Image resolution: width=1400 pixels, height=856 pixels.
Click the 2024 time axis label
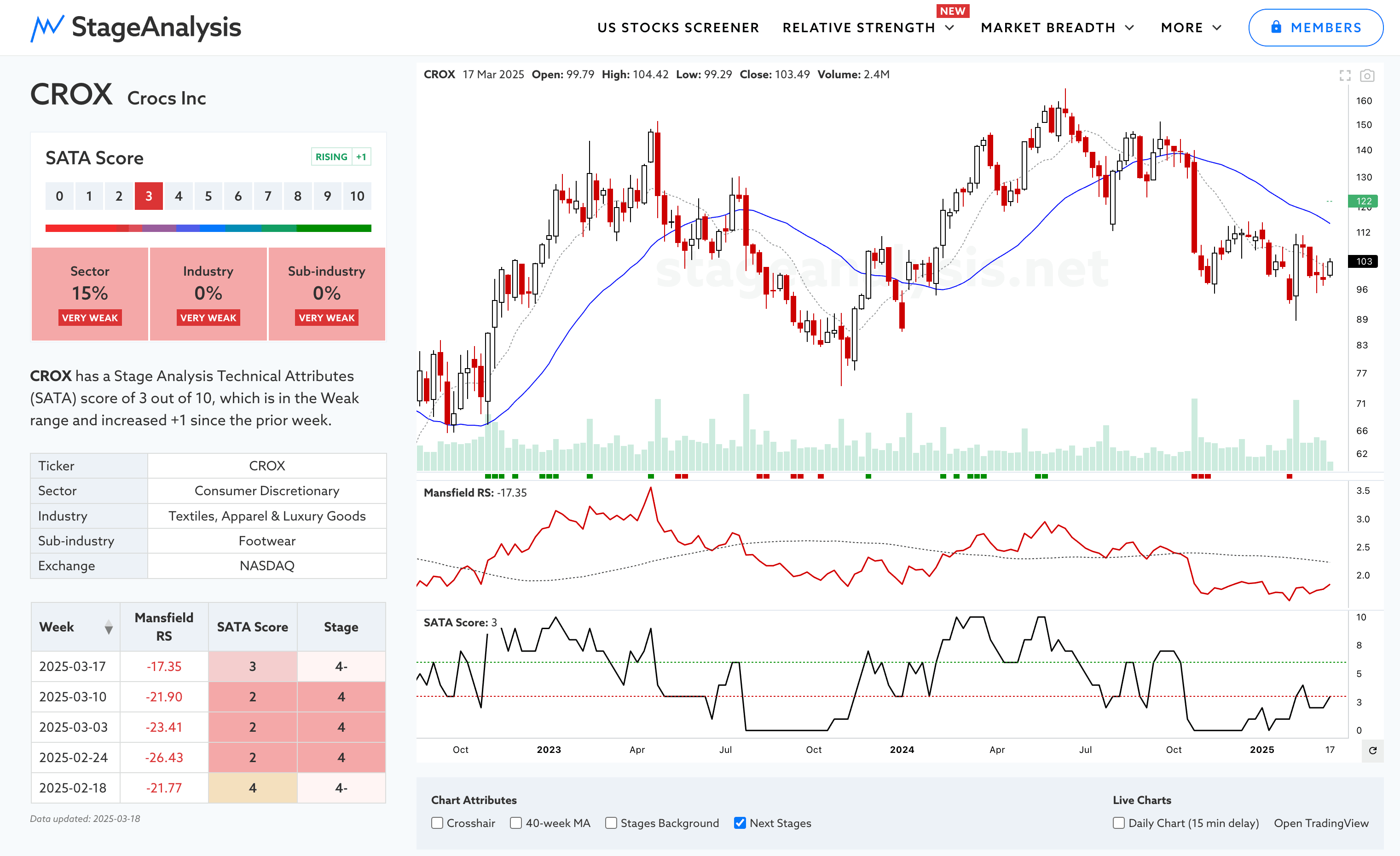point(902,750)
